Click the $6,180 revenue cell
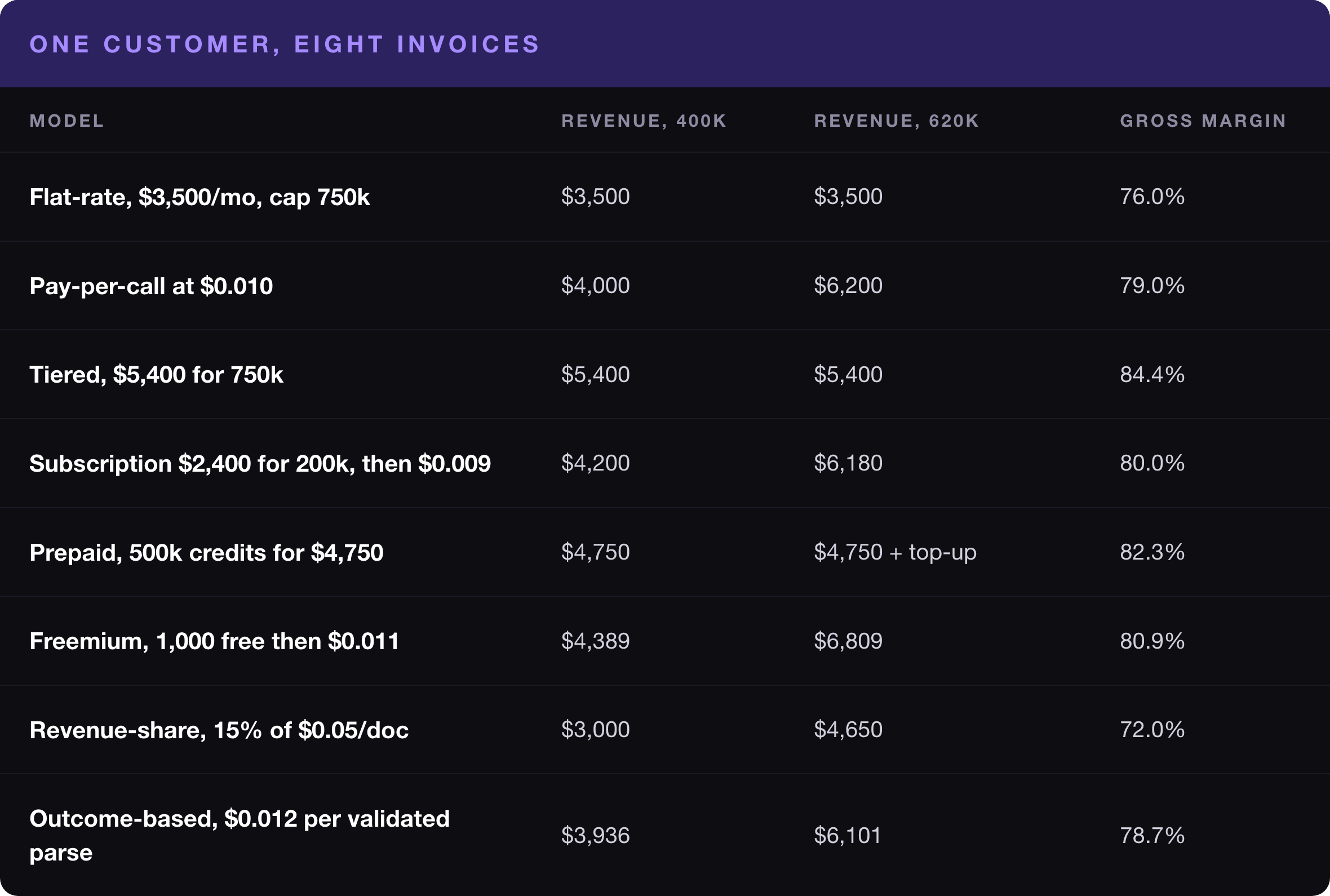The width and height of the screenshot is (1330, 896). point(848,463)
